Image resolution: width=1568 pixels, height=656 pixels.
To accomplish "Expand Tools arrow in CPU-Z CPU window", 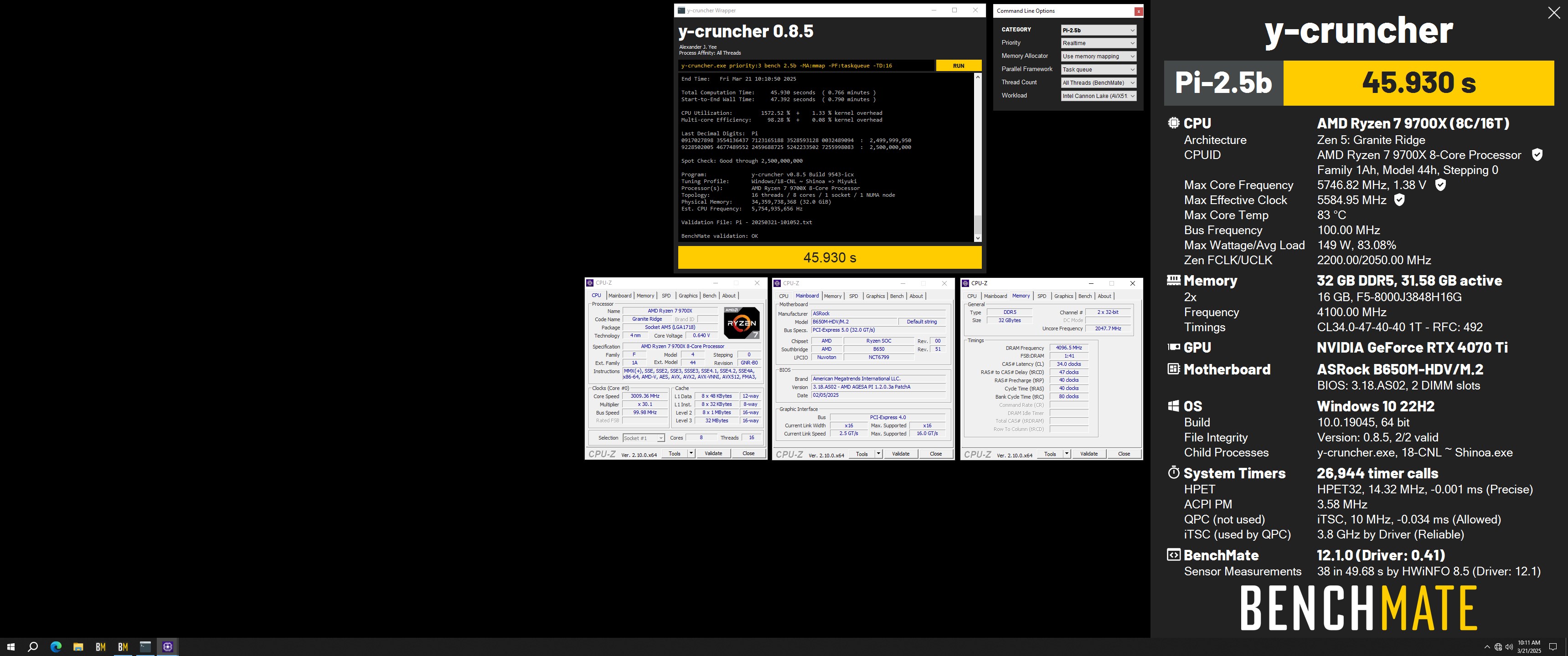I will pyautogui.click(x=691, y=453).
